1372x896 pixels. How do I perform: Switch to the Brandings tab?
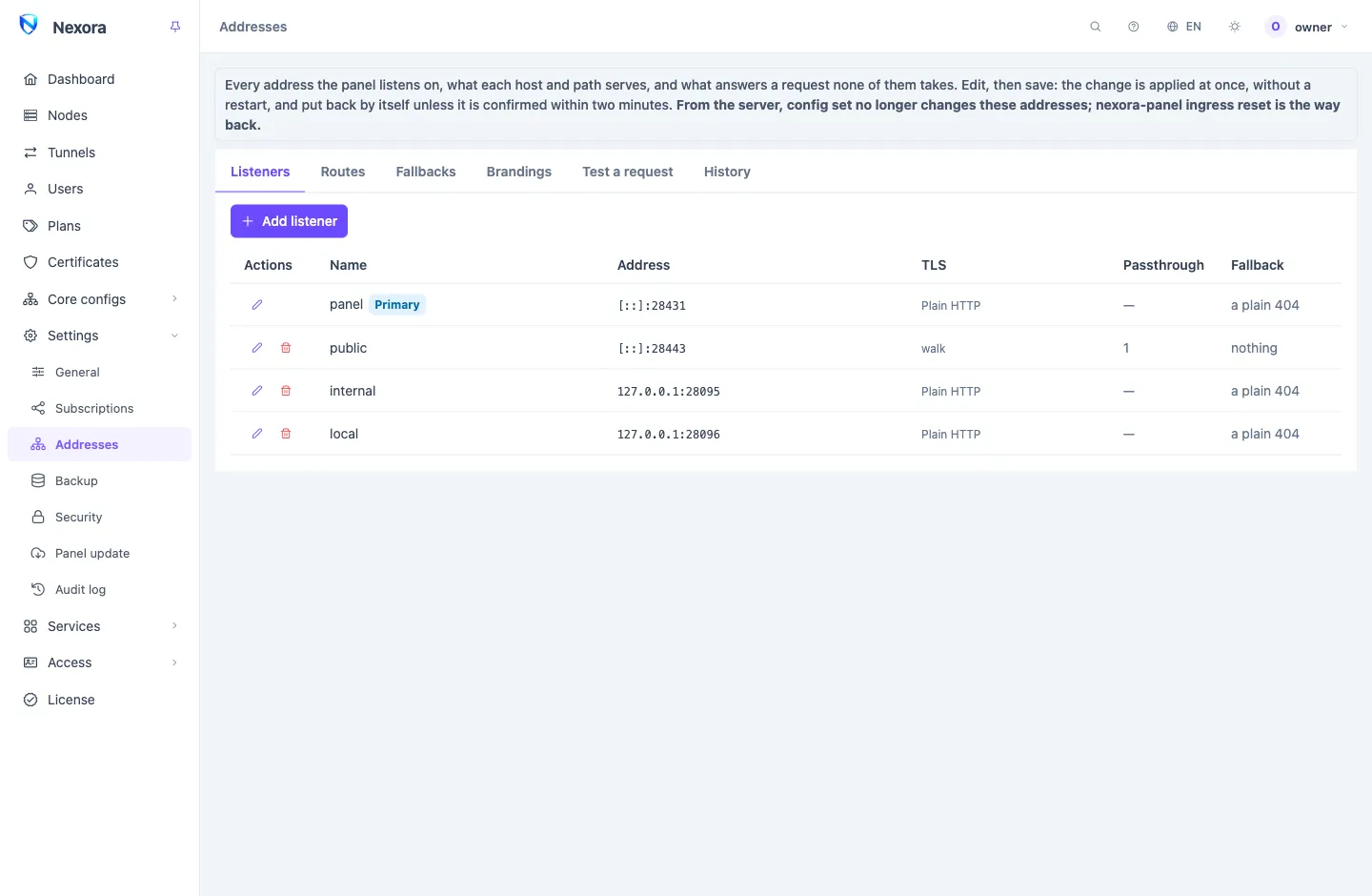click(519, 172)
